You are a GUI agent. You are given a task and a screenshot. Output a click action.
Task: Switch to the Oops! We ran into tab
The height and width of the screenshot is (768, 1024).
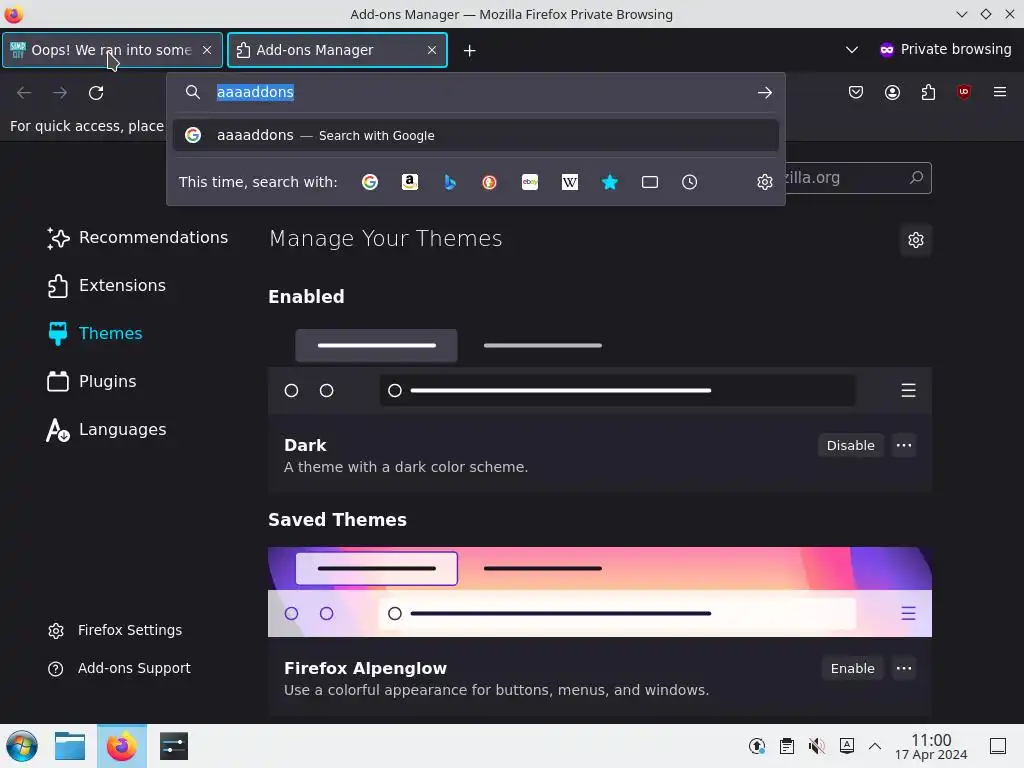pos(112,50)
